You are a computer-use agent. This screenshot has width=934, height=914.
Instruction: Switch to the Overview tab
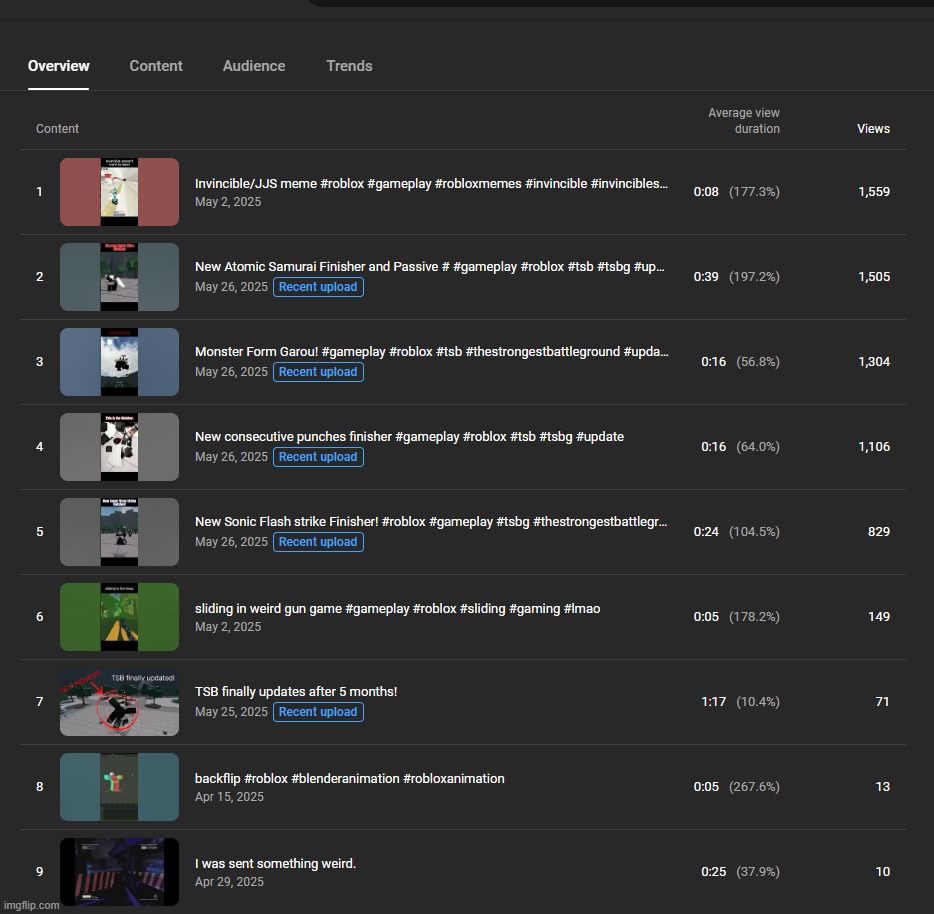coord(58,66)
